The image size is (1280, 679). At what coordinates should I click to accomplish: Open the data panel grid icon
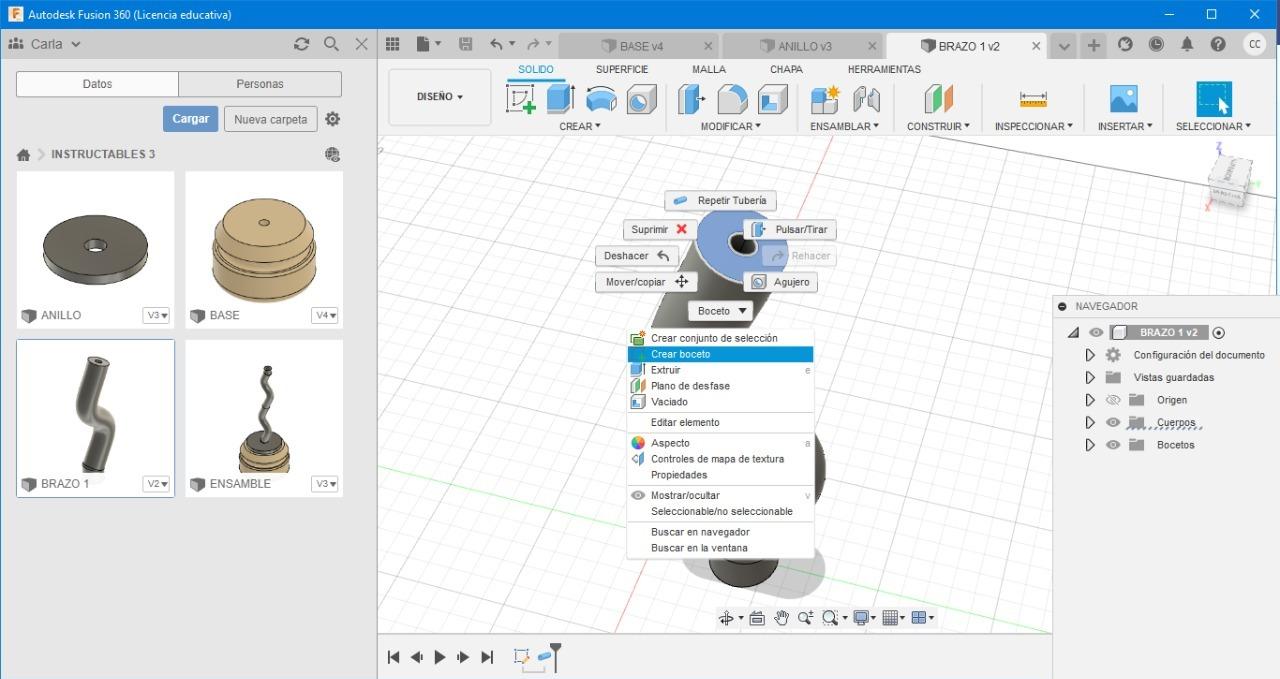tap(393, 44)
